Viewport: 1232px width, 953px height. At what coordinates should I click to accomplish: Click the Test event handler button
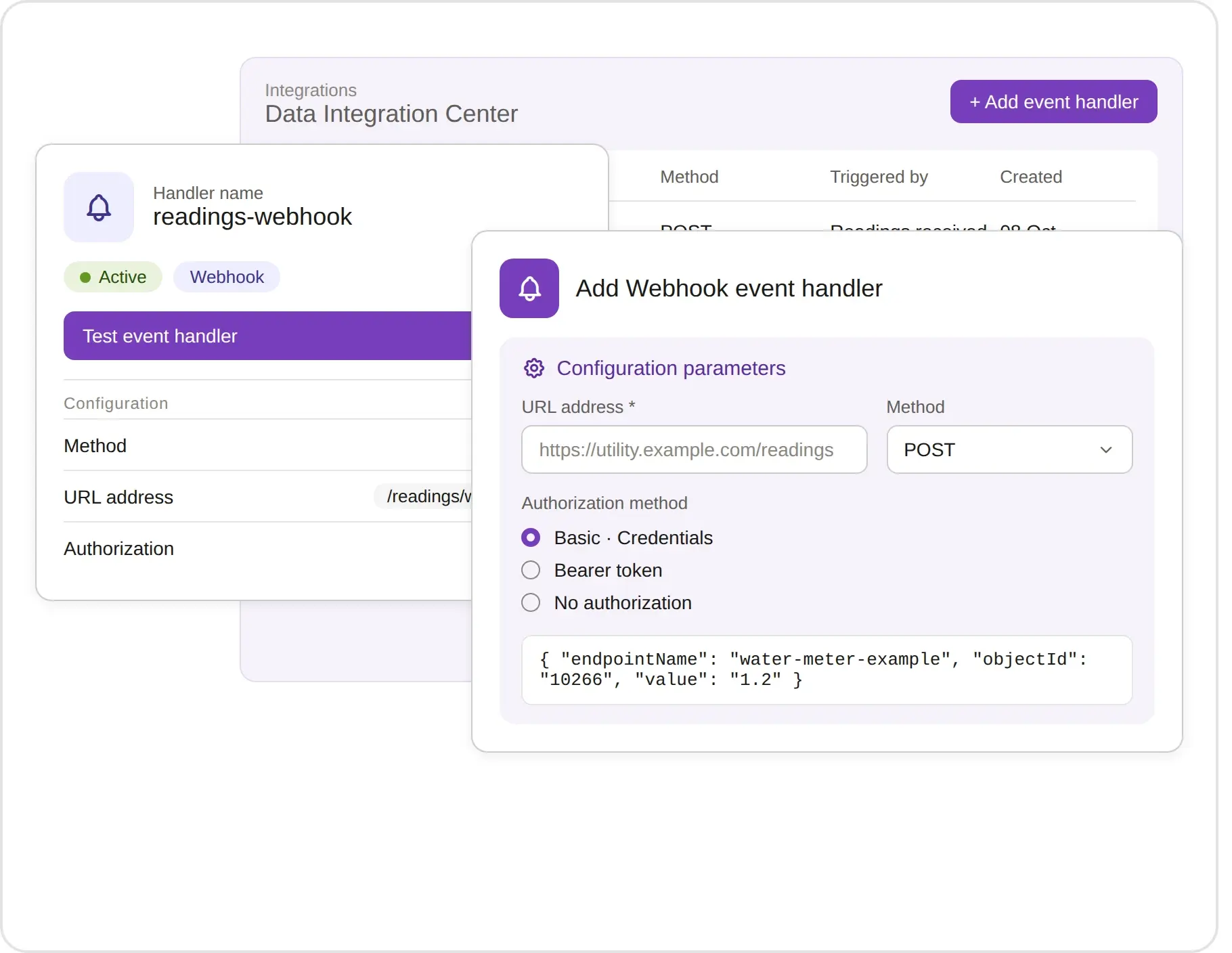point(268,336)
